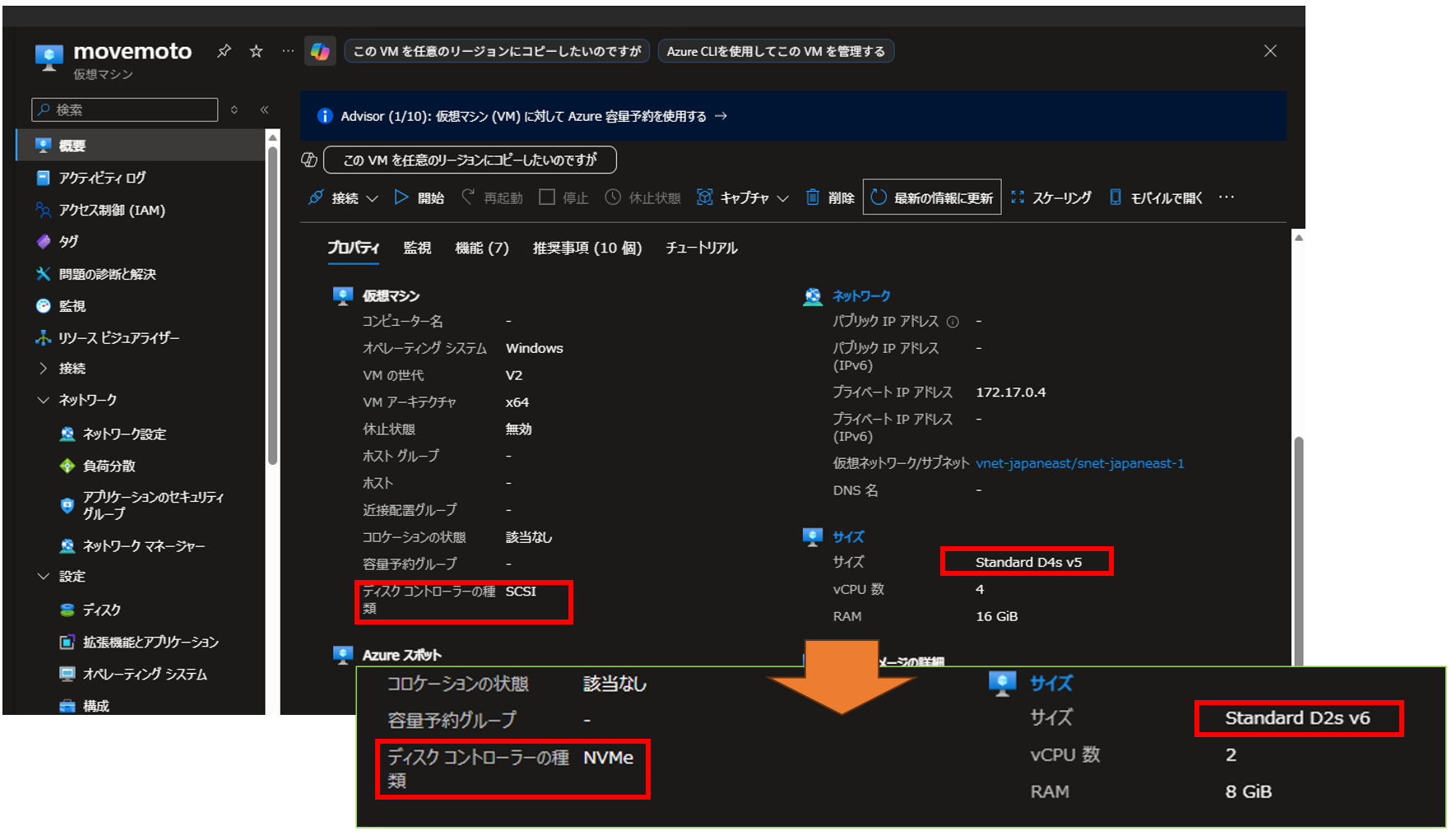Expand the 接続 section in sidebar

click(44, 369)
